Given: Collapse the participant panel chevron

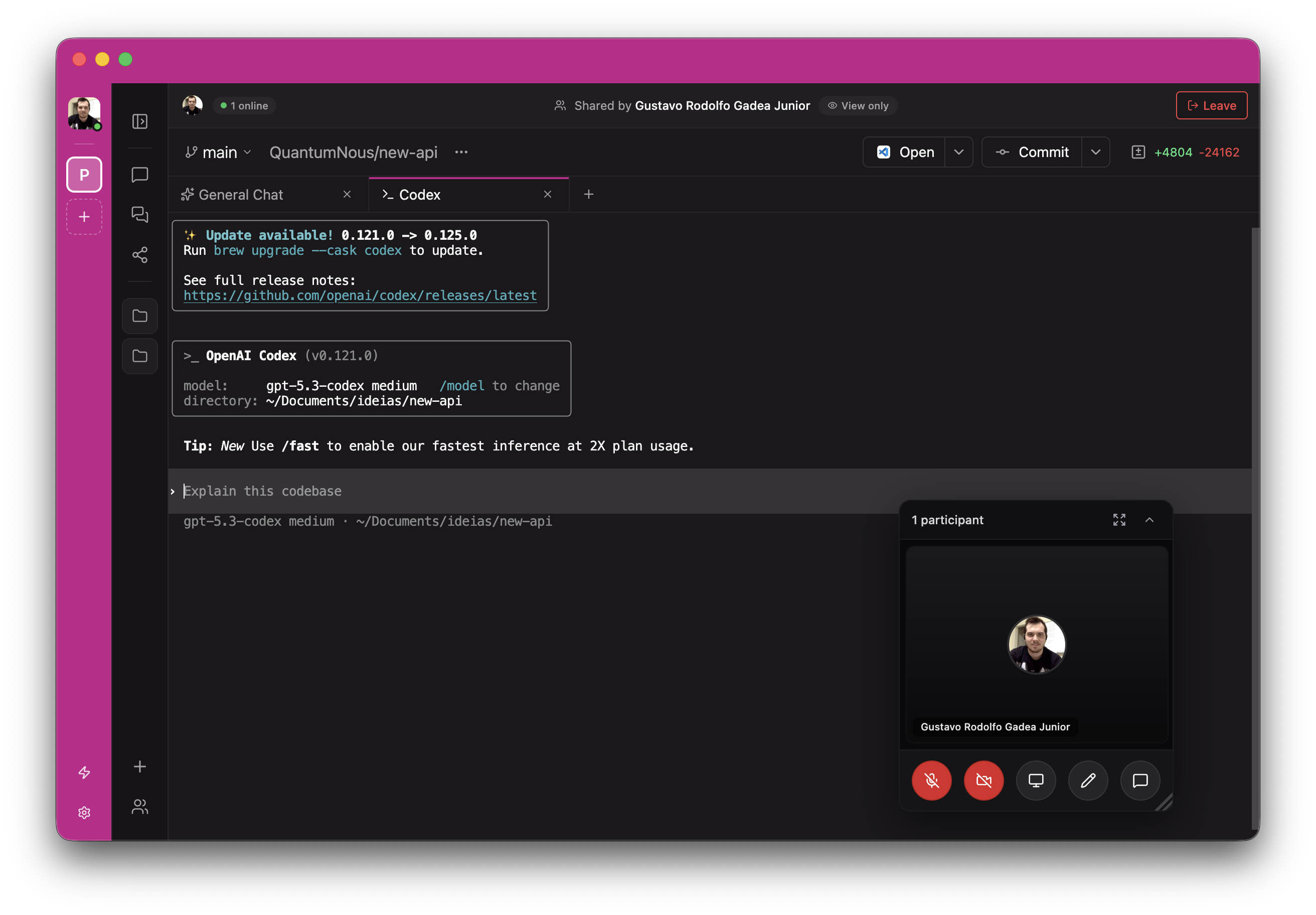Looking at the screenshot, I should tap(1150, 520).
